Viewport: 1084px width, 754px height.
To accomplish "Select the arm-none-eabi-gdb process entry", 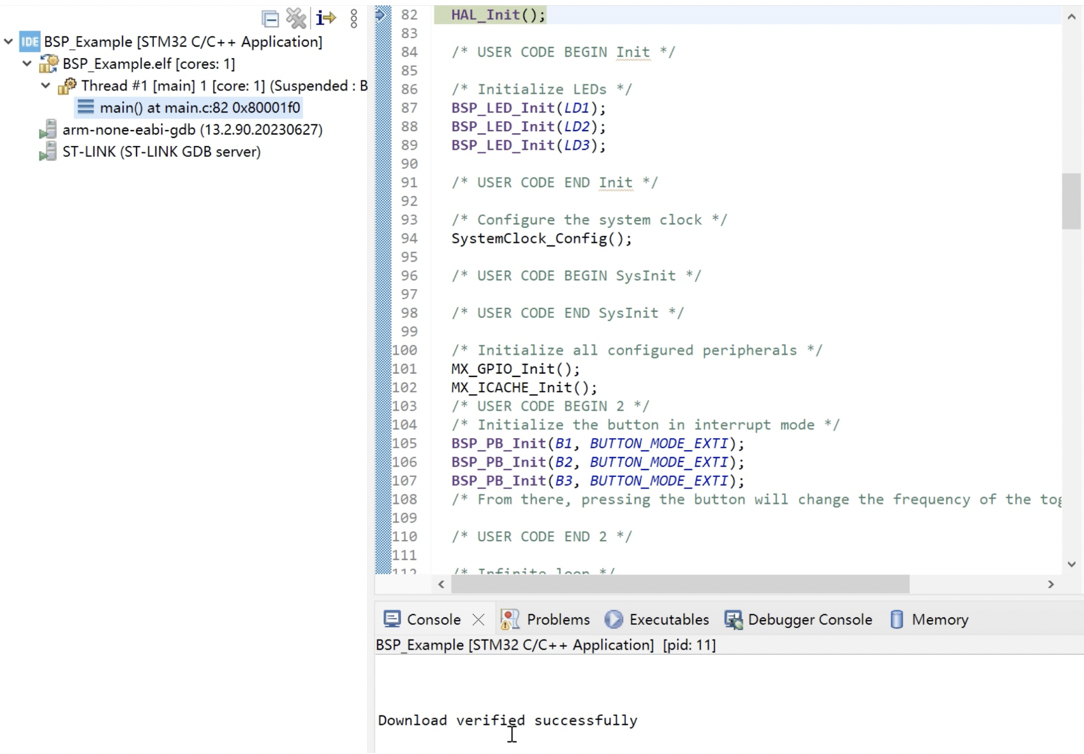I will tap(192, 130).
